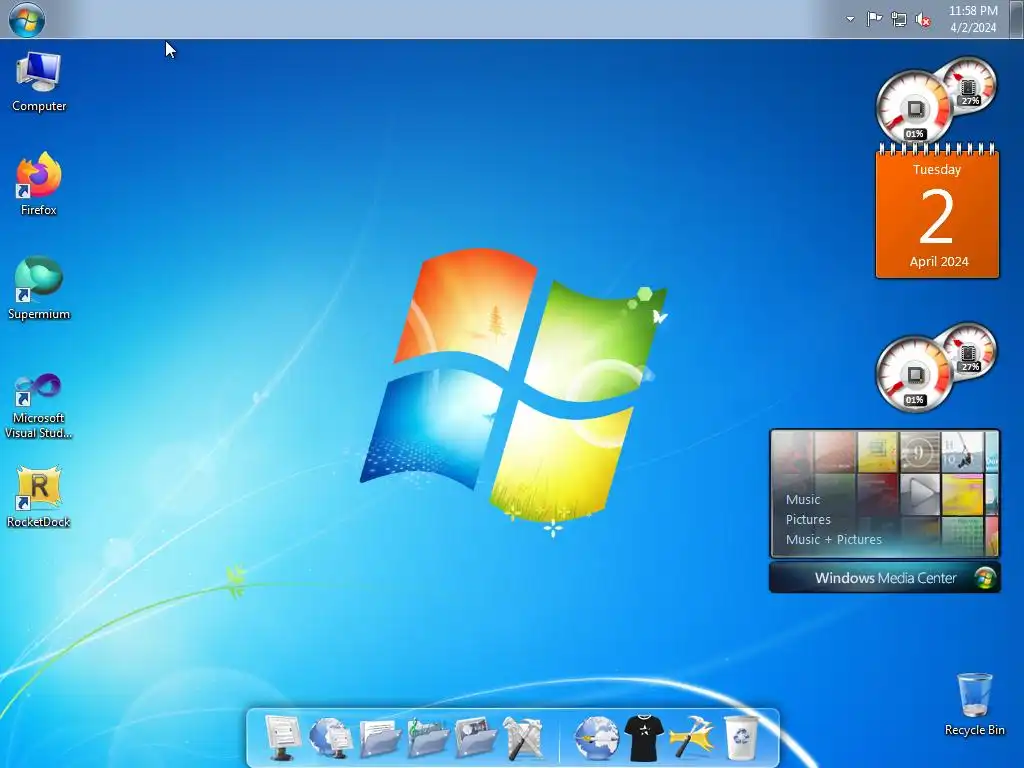Image resolution: width=1024 pixels, height=768 pixels.
Task: Open the pictures folder dock icon
Action: (x=475, y=738)
